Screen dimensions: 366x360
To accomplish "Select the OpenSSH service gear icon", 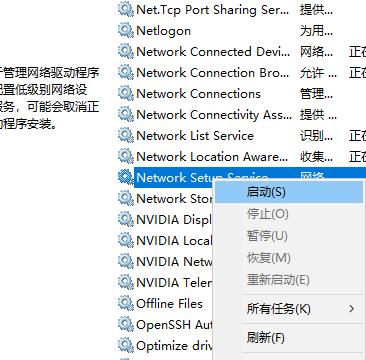I will (126, 325).
